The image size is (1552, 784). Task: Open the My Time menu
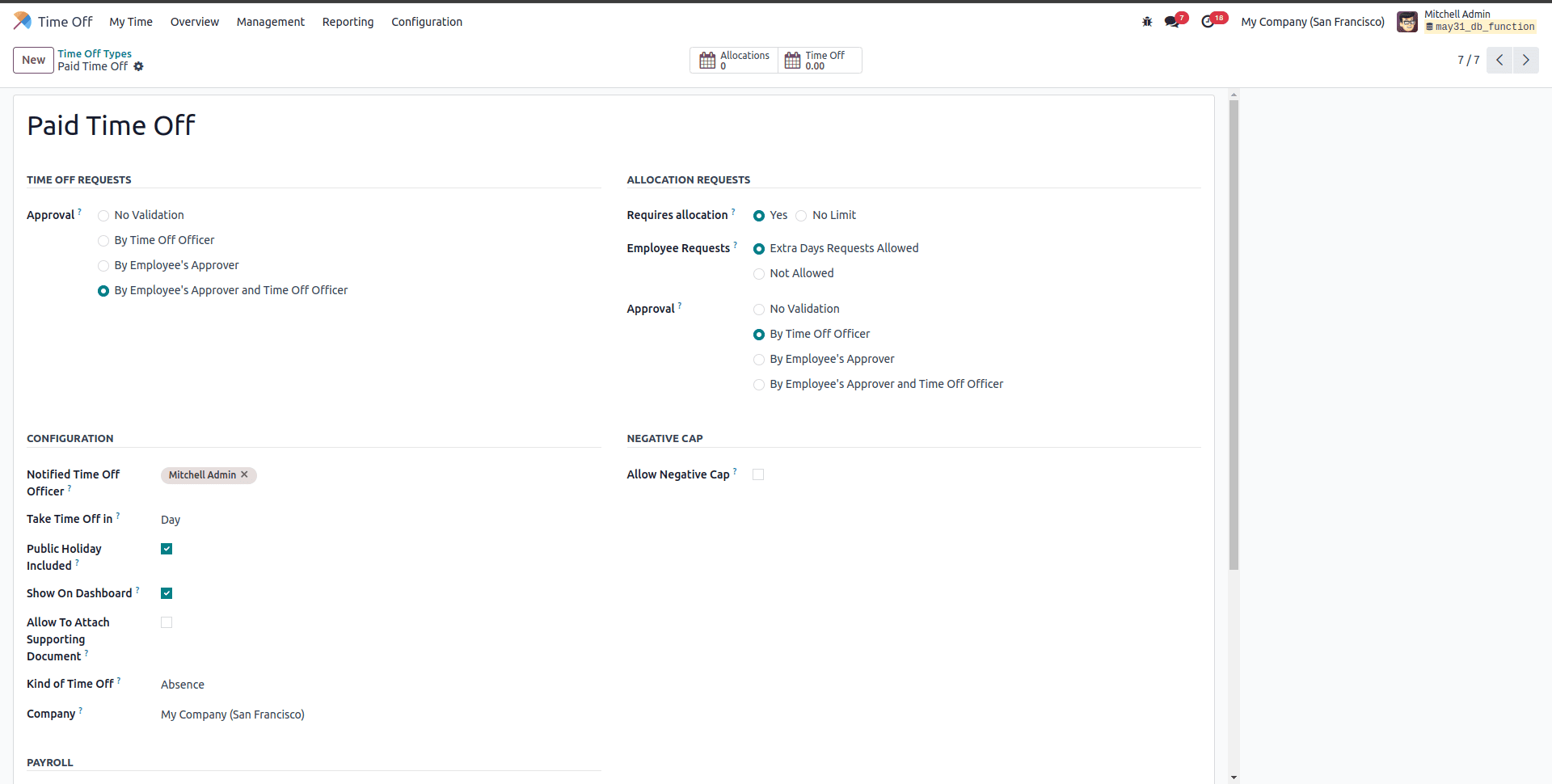point(131,22)
